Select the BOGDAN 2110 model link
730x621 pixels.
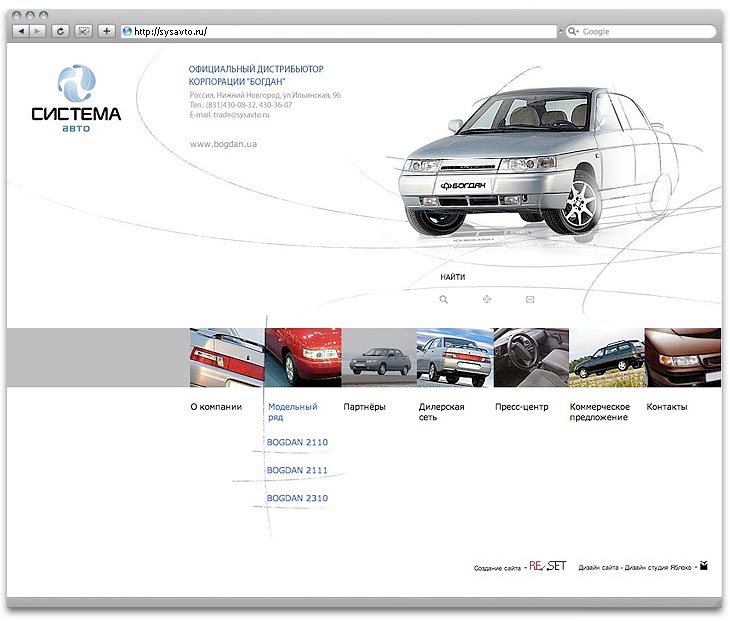(297, 442)
